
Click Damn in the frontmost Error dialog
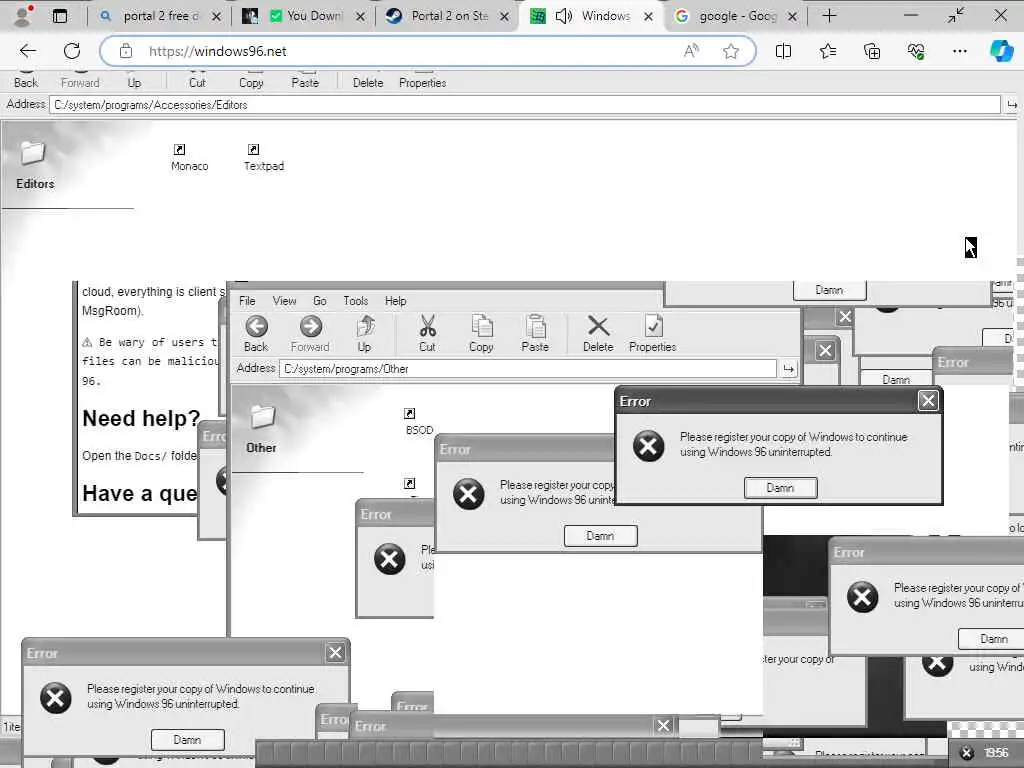tap(780, 488)
